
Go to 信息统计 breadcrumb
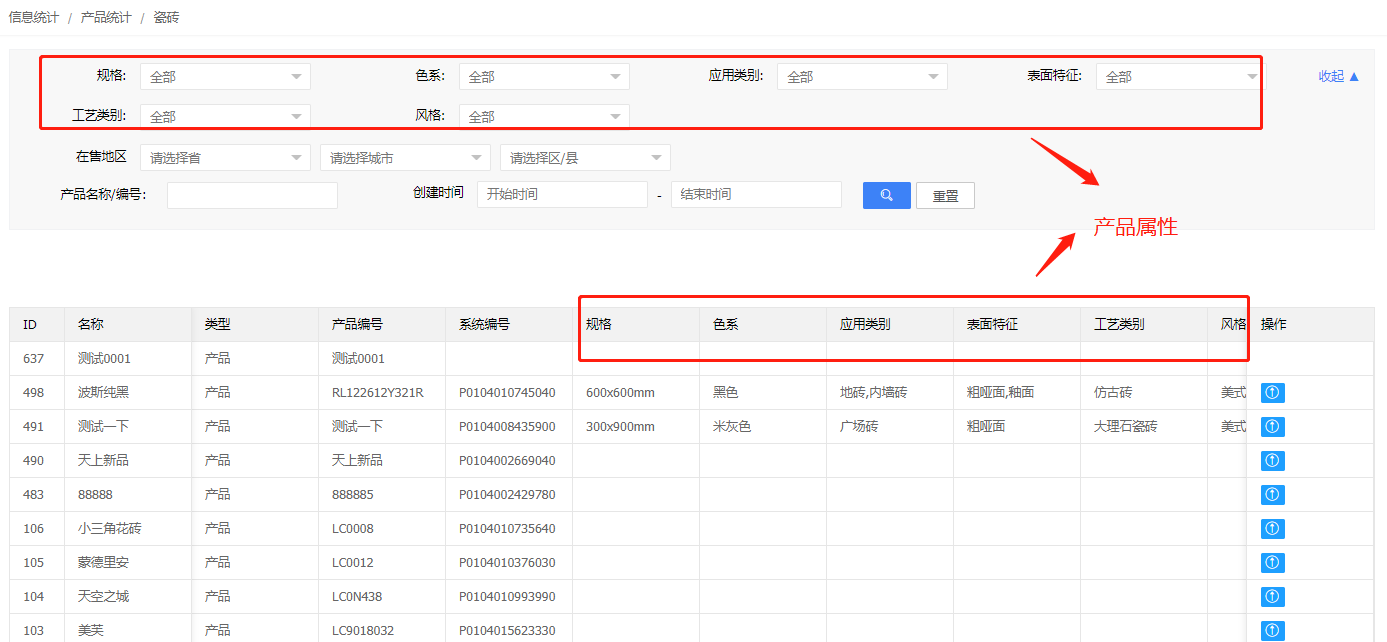[33, 18]
